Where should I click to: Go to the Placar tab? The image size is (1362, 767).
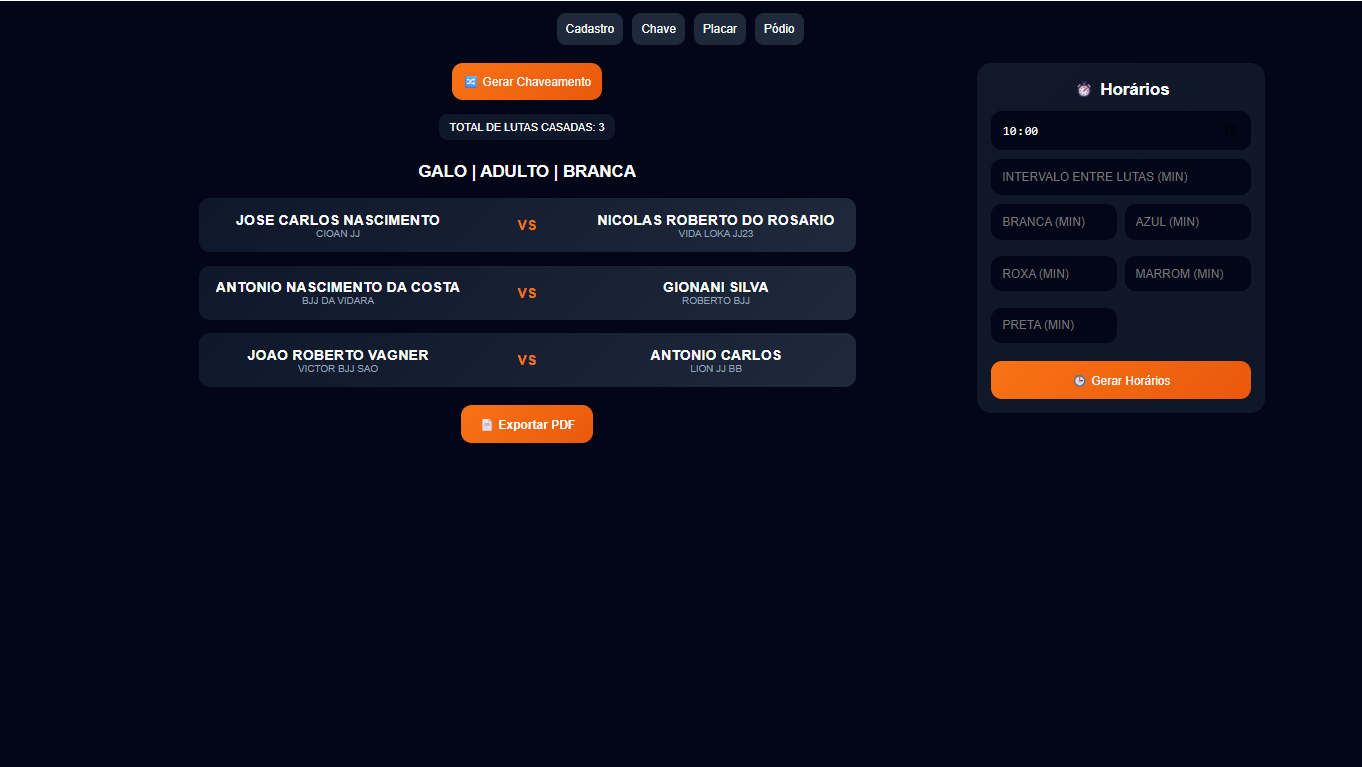[720, 29]
